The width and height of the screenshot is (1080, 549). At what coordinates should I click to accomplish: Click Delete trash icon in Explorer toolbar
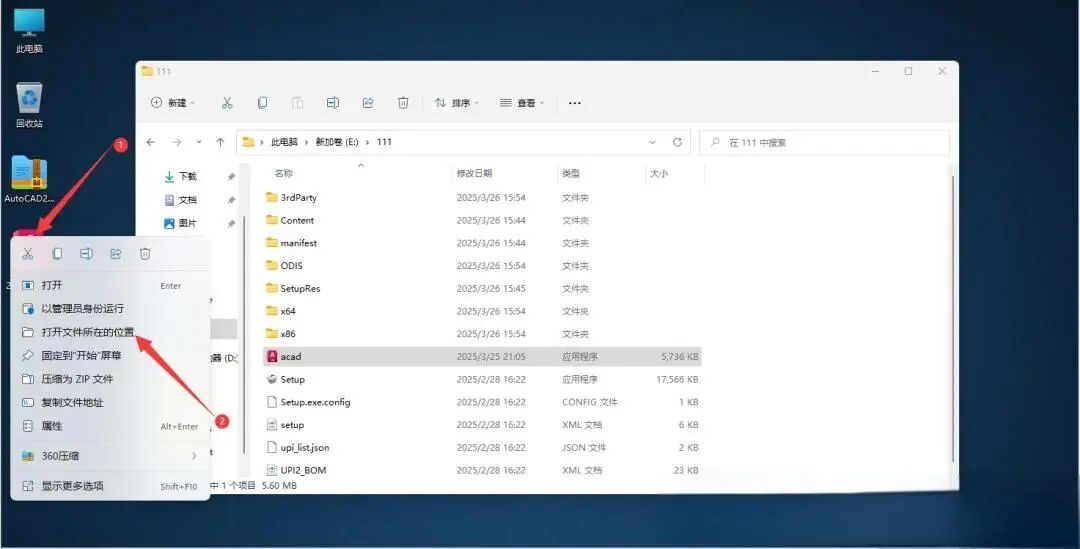[x=403, y=103]
